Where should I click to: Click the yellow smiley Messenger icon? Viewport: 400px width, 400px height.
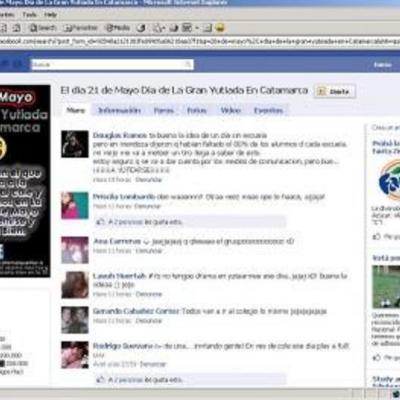pyautogui.click(x=220, y=28)
